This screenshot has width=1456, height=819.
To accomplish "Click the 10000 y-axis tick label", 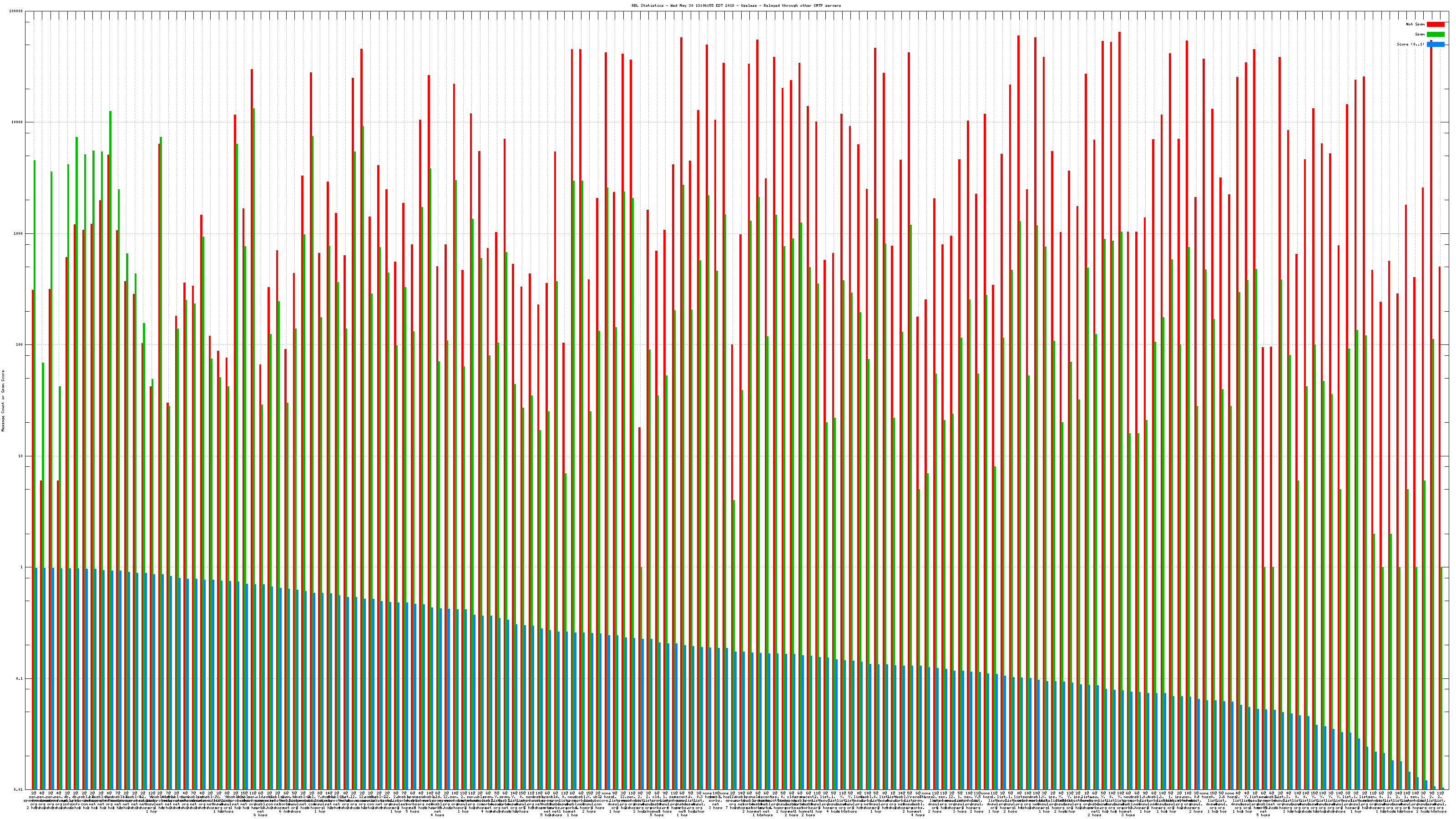I will click(x=18, y=122).
